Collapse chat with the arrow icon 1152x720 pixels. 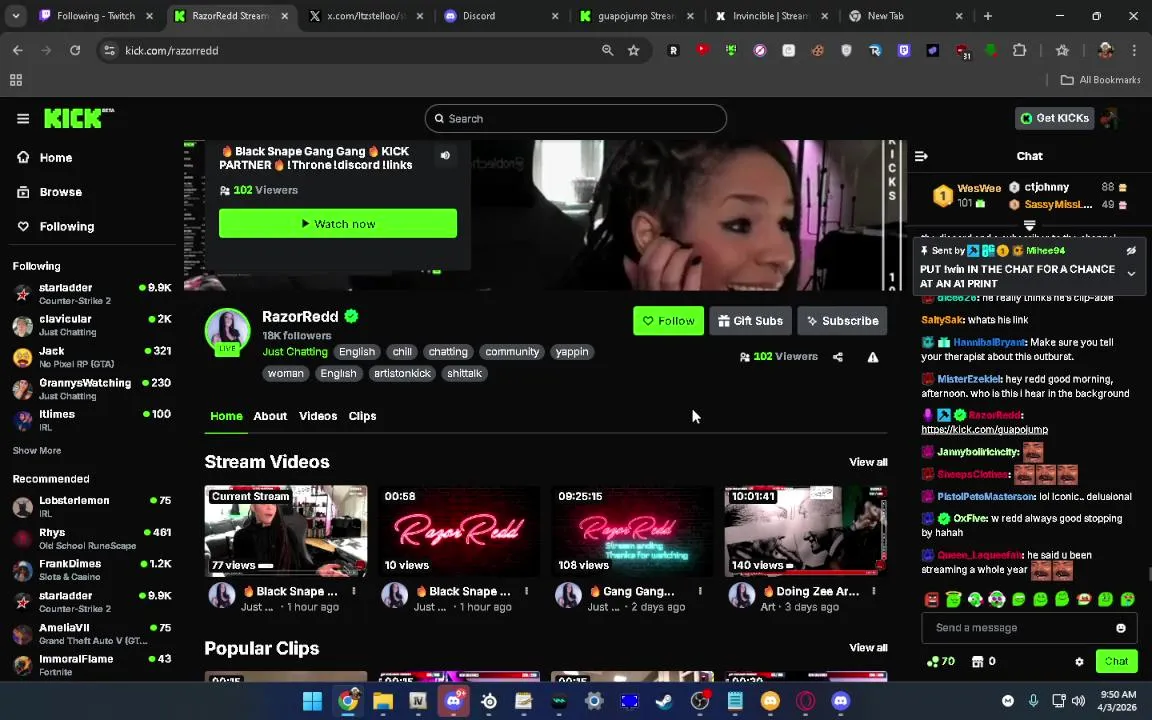[x=921, y=156]
